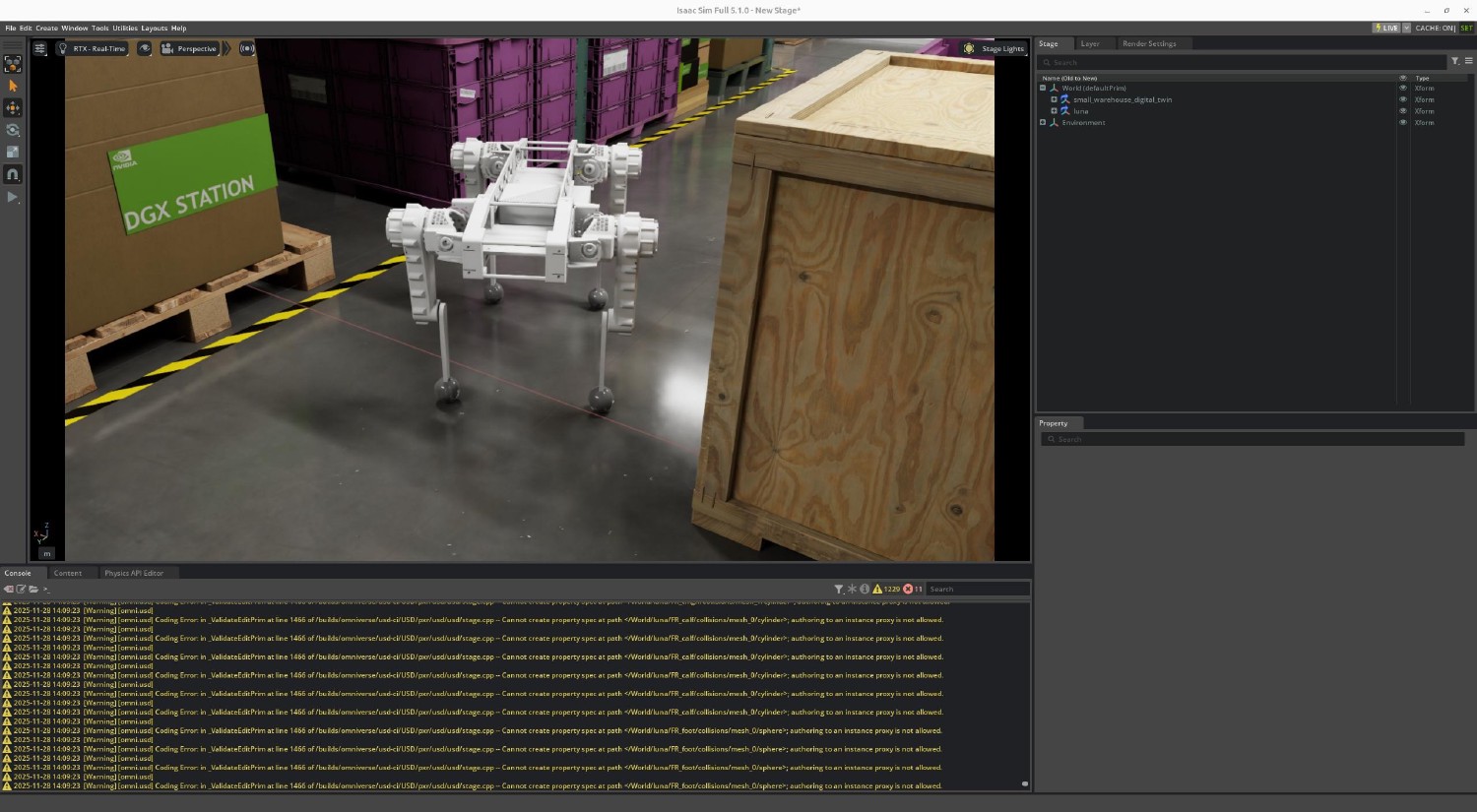The height and width of the screenshot is (812, 1477).
Task: Toggle the magnet Snap tool
Action: pyautogui.click(x=13, y=174)
